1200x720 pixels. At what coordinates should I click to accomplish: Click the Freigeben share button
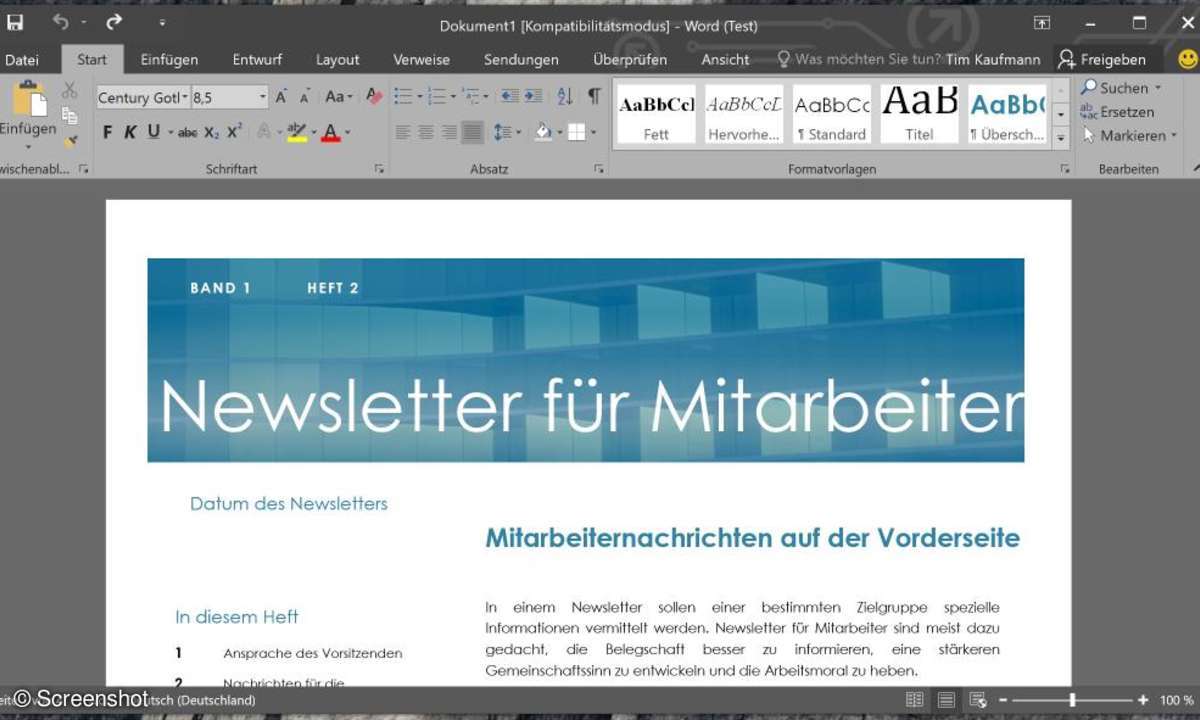click(1102, 60)
